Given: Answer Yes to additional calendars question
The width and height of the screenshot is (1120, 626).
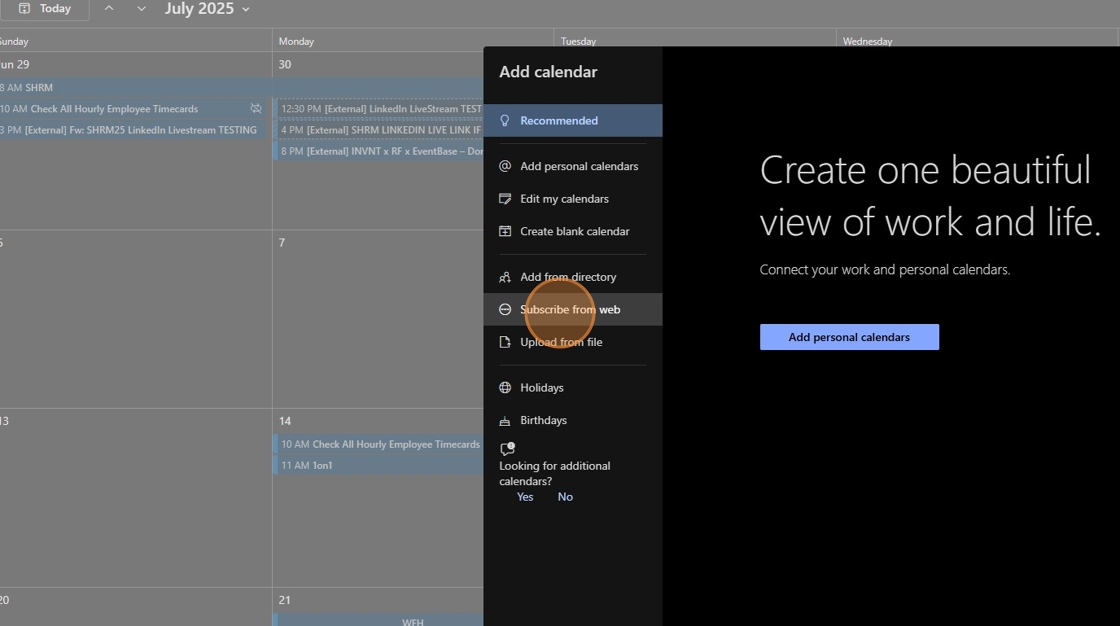Looking at the screenshot, I should [x=525, y=497].
